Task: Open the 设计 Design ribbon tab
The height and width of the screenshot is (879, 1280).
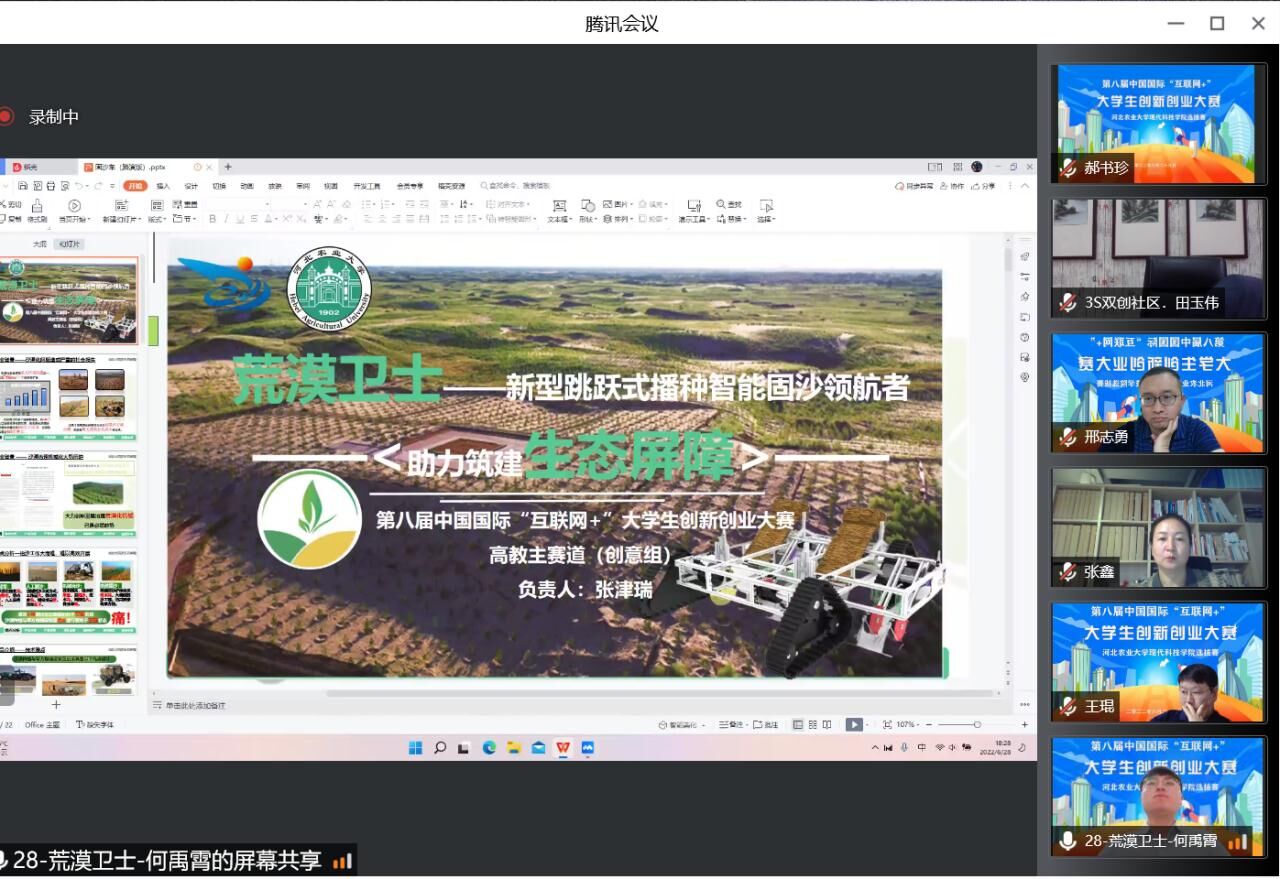Action: (191, 186)
